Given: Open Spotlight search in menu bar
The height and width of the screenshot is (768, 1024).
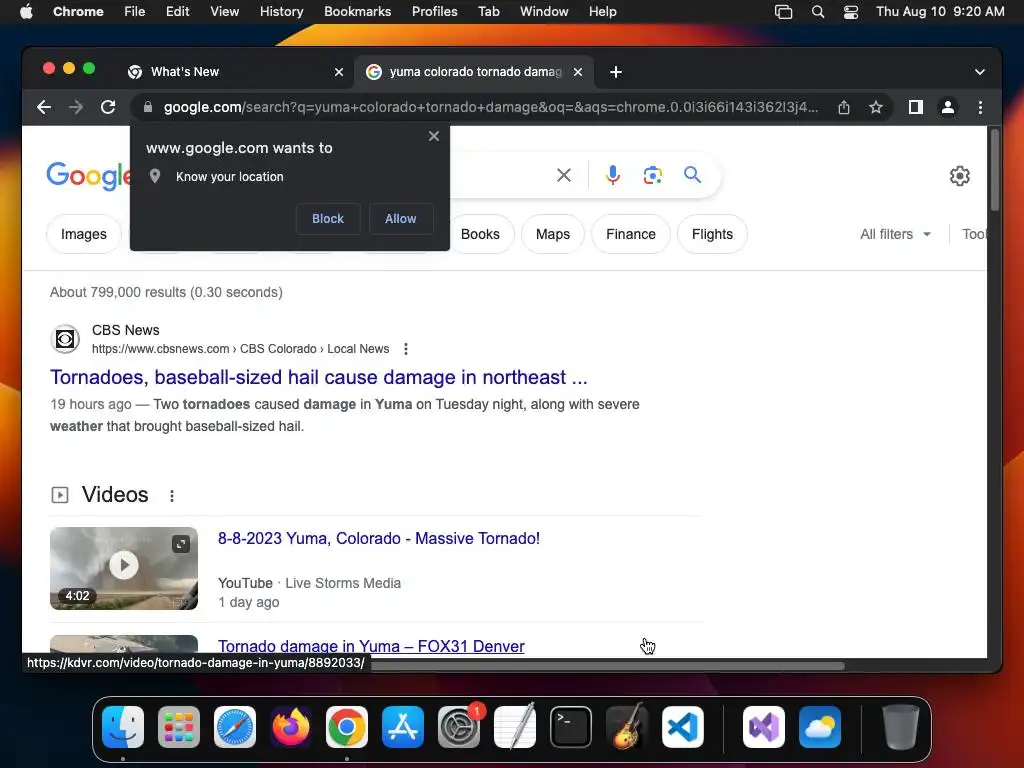Looking at the screenshot, I should tap(817, 12).
